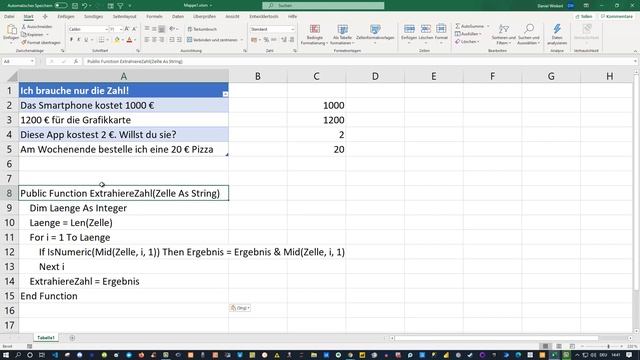Select cell C2 containing 1000
The height and width of the screenshot is (360, 640).
tap(316, 105)
